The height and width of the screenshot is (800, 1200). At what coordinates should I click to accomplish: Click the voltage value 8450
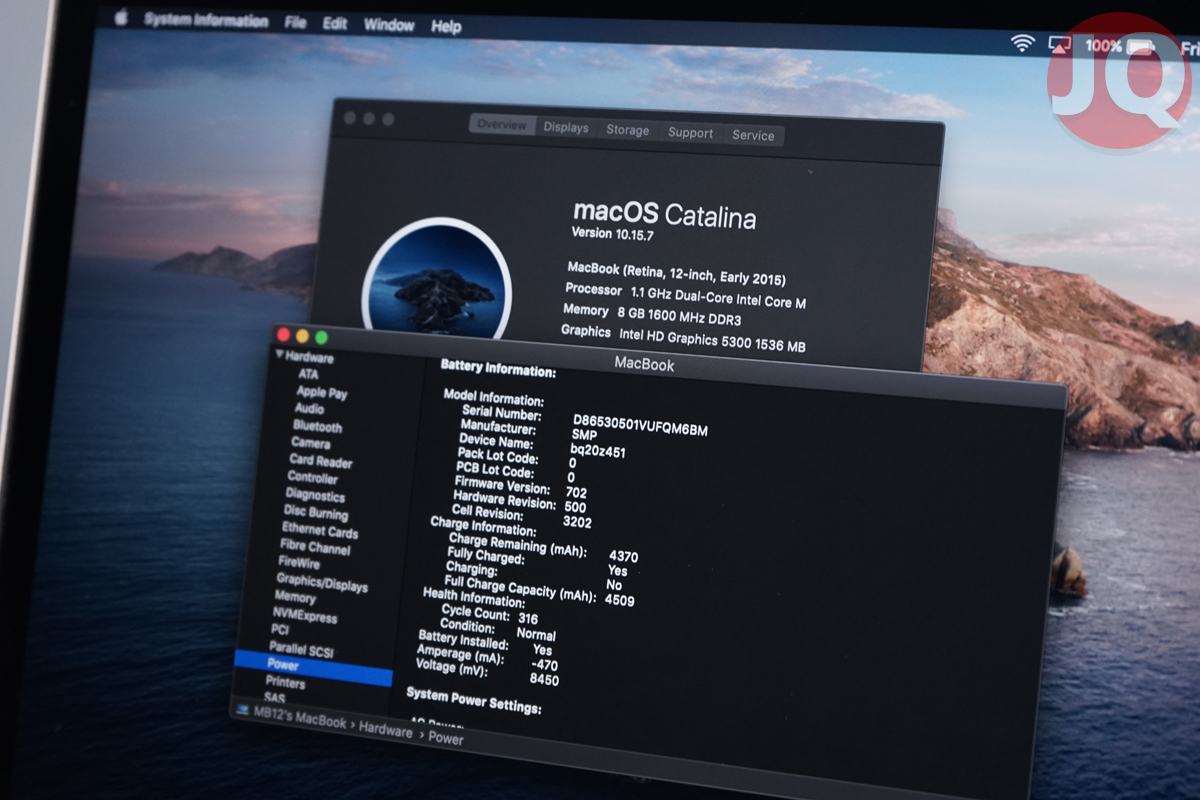[544, 680]
